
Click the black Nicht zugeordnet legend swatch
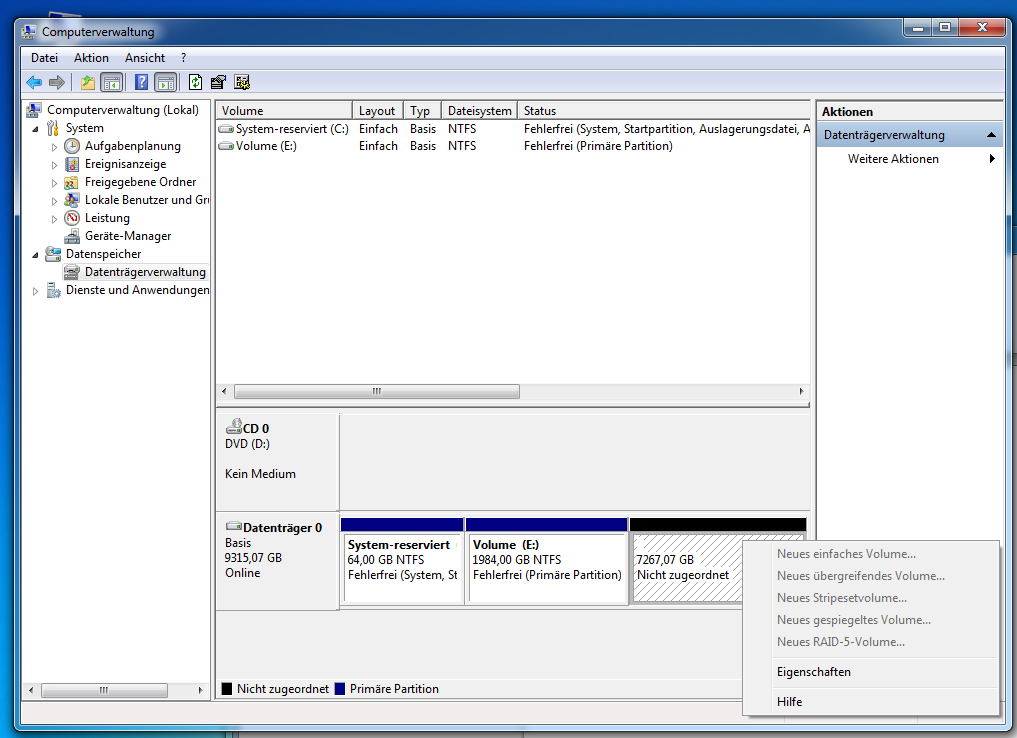coord(226,689)
